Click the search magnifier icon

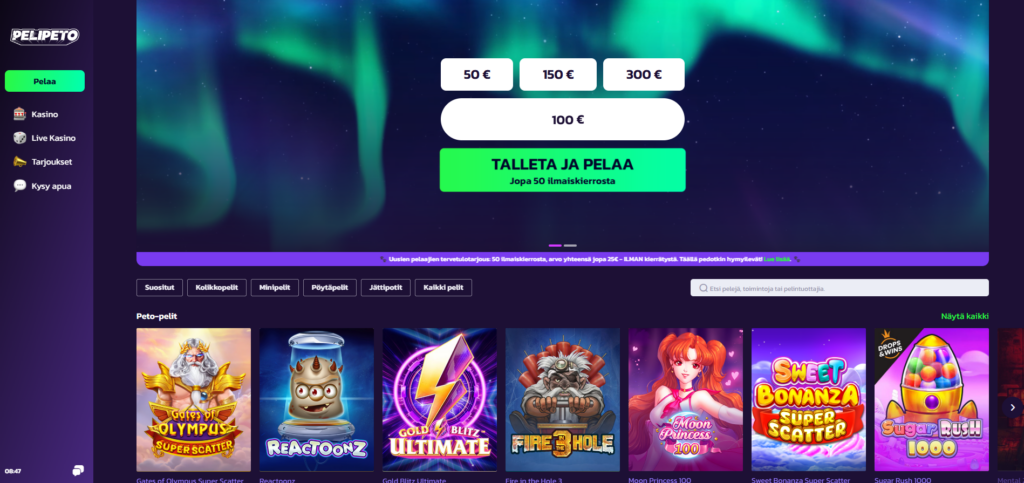coord(703,288)
